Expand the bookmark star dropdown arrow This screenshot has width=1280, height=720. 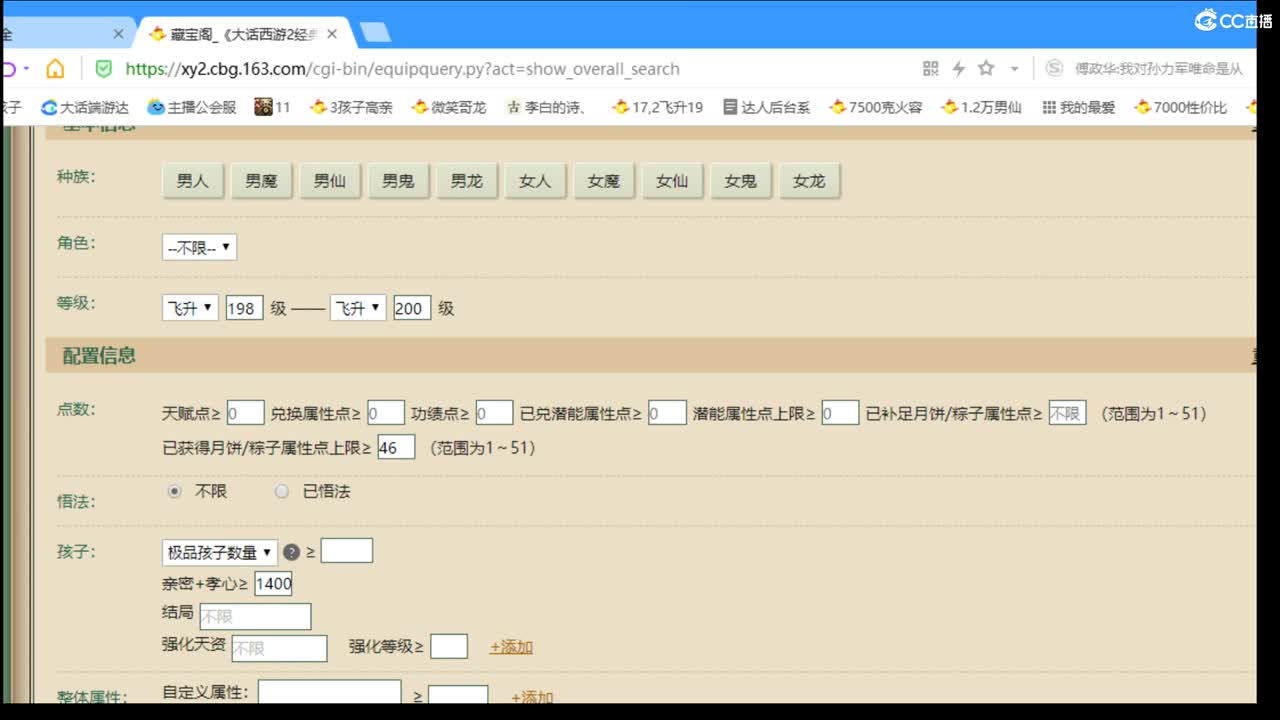coord(1014,69)
